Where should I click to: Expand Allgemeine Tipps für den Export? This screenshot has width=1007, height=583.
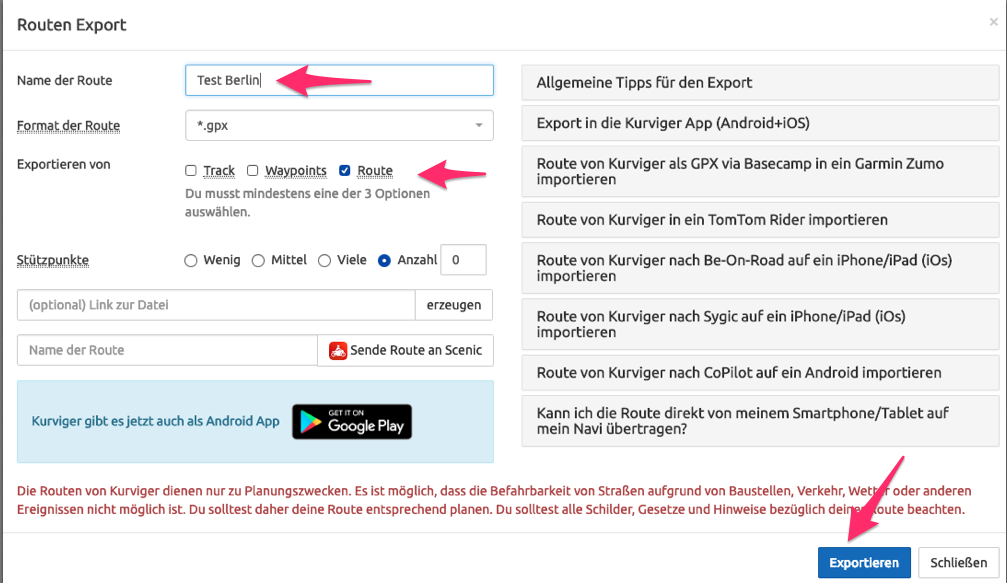pos(760,83)
